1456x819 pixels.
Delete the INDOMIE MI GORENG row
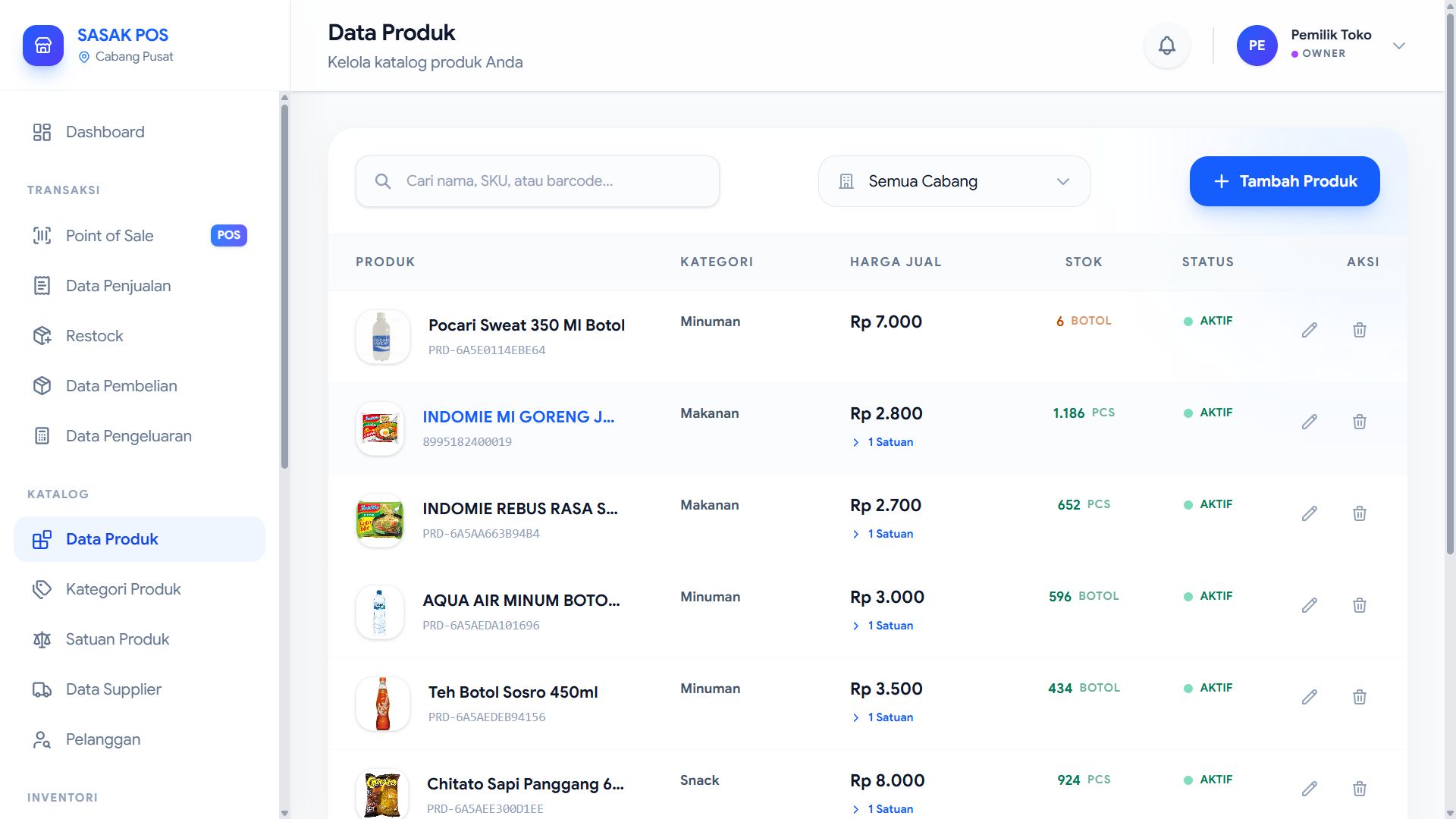click(1359, 422)
